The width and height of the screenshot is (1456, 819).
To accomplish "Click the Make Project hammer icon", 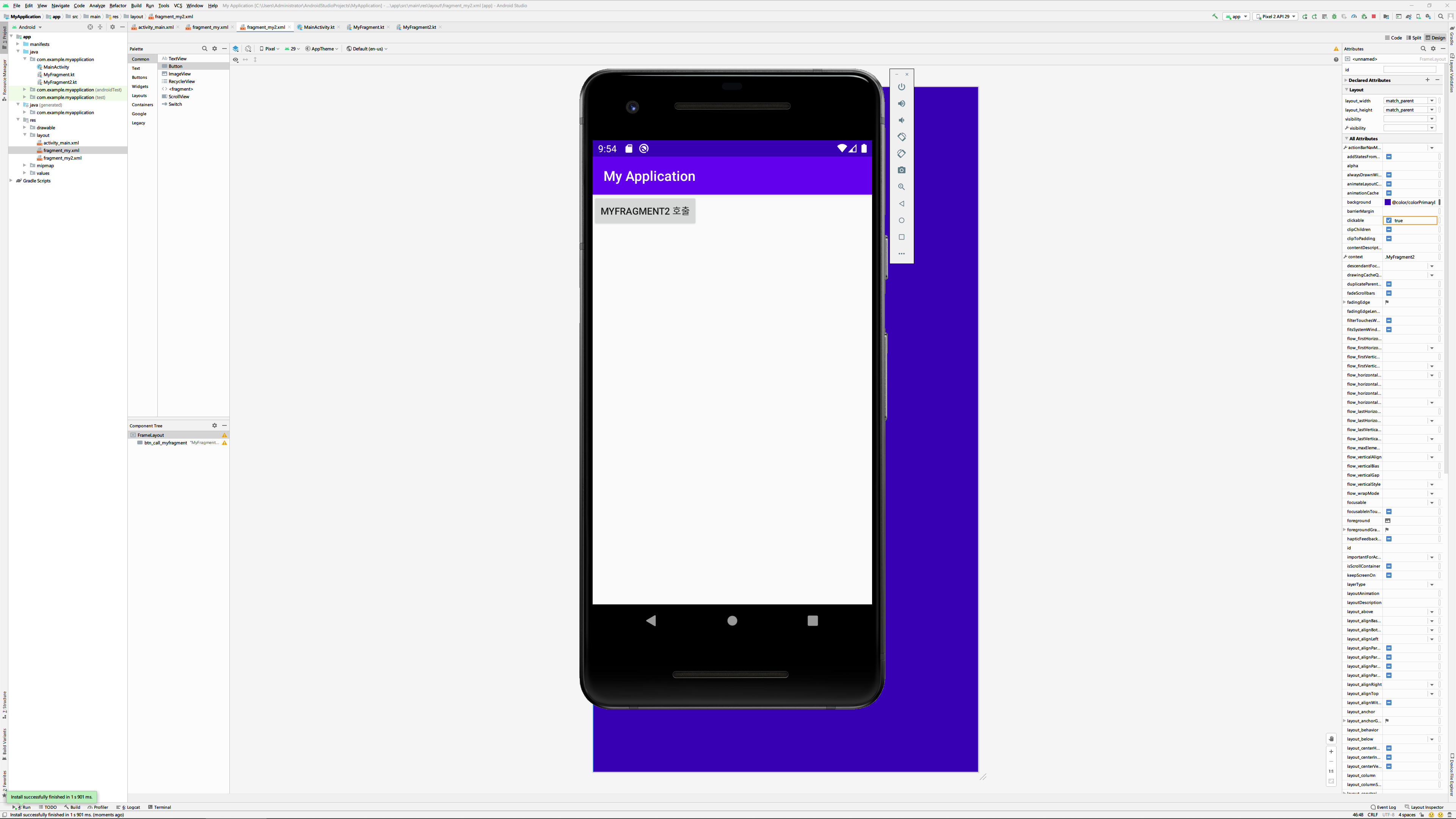I will coord(1215,16).
